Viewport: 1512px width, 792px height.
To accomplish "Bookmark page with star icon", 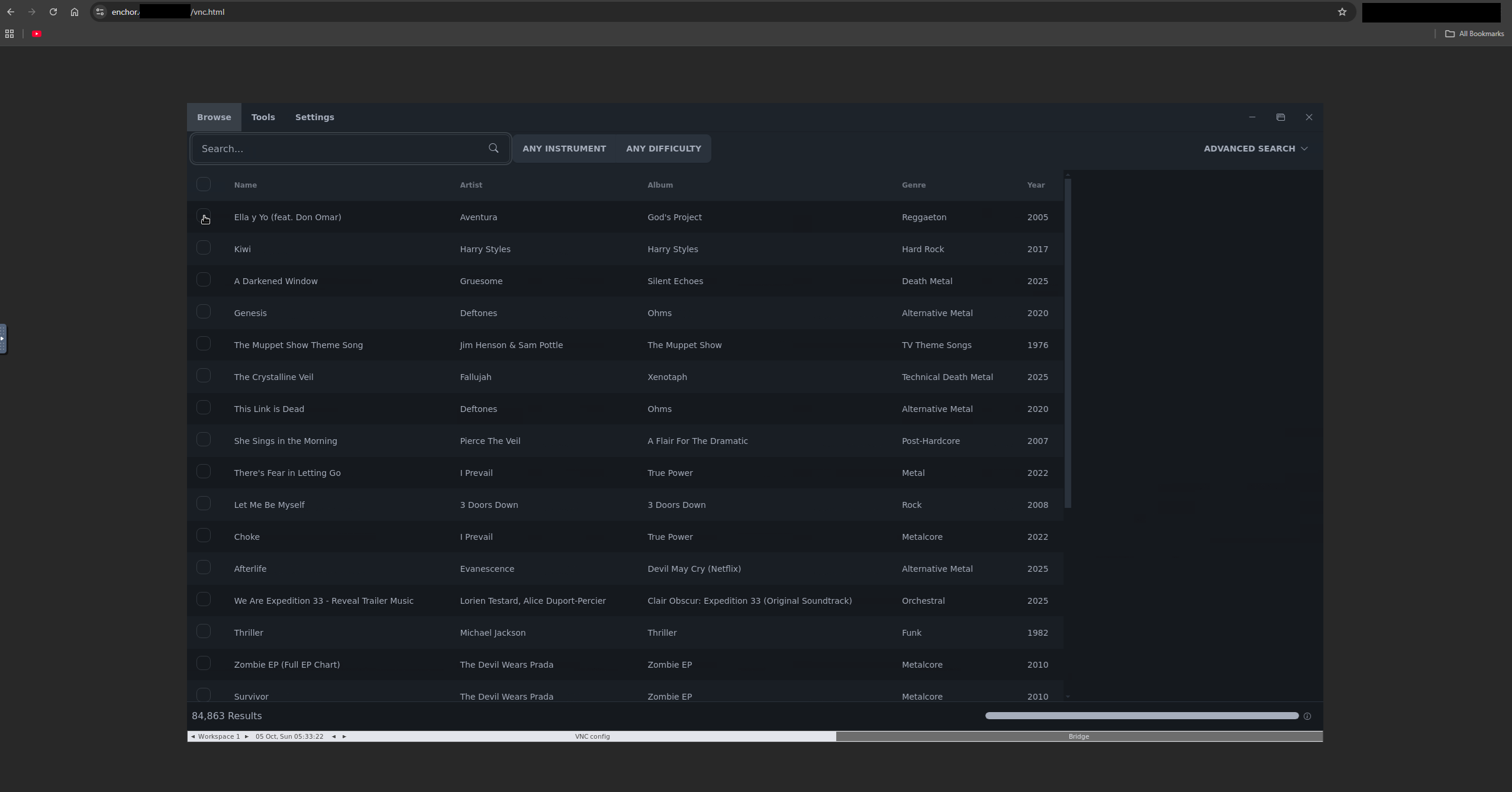I will [1342, 12].
